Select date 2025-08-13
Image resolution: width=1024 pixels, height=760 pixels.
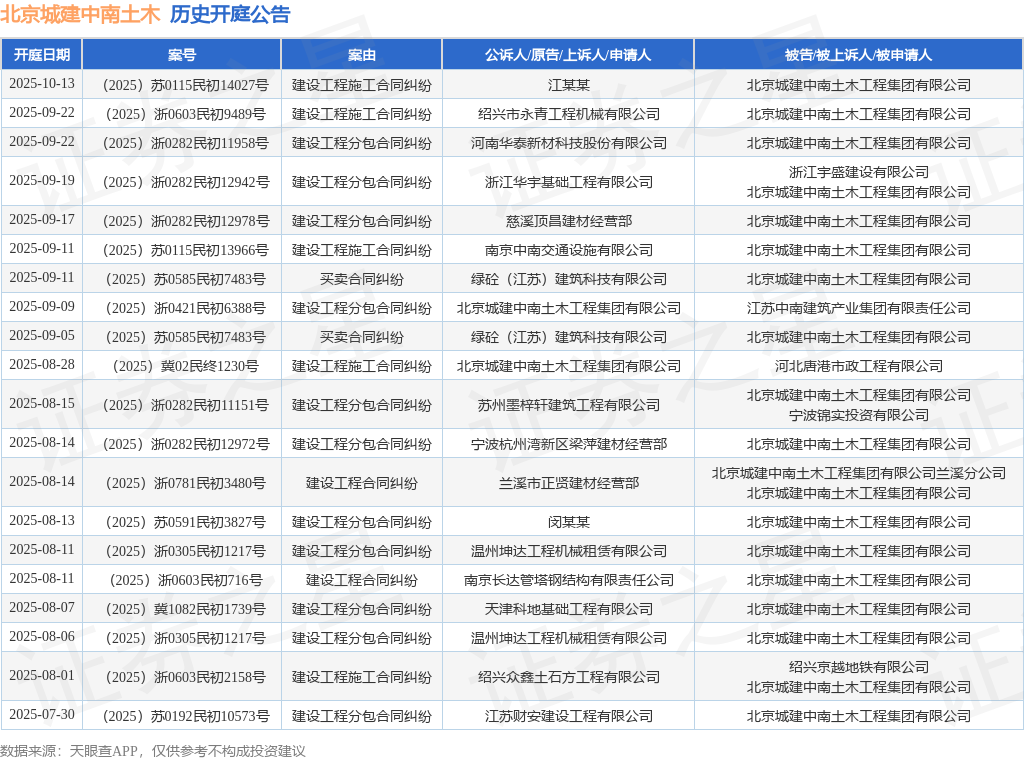click(x=42, y=521)
